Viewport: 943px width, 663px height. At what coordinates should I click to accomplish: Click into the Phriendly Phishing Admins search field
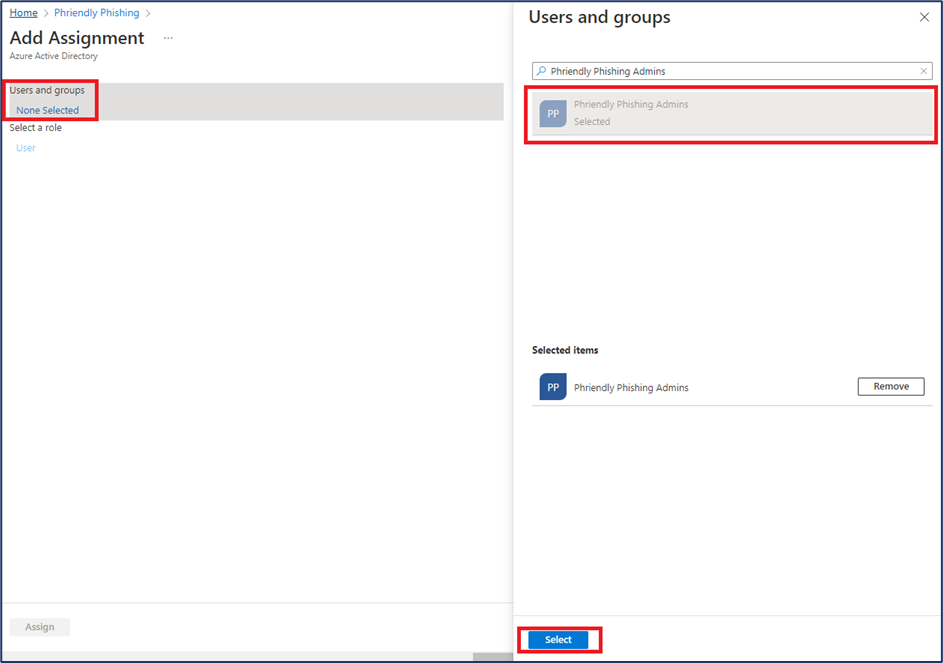coord(732,71)
